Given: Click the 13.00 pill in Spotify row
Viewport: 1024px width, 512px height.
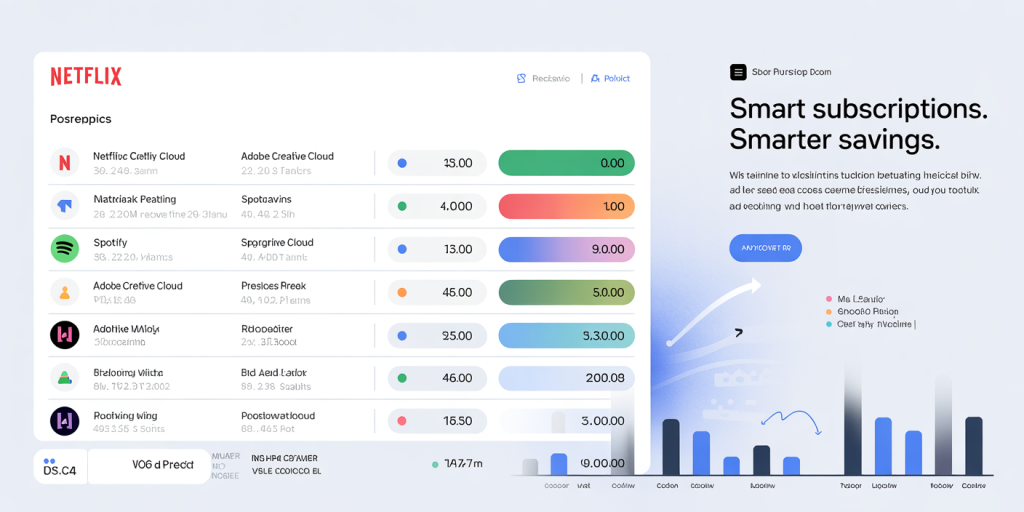Looking at the screenshot, I should coord(437,249).
